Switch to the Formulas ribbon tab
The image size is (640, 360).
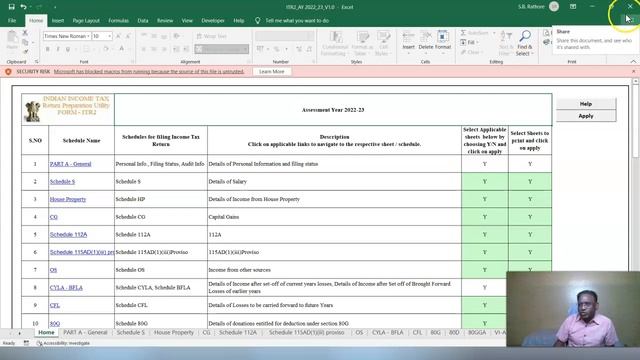pos(118,20)
